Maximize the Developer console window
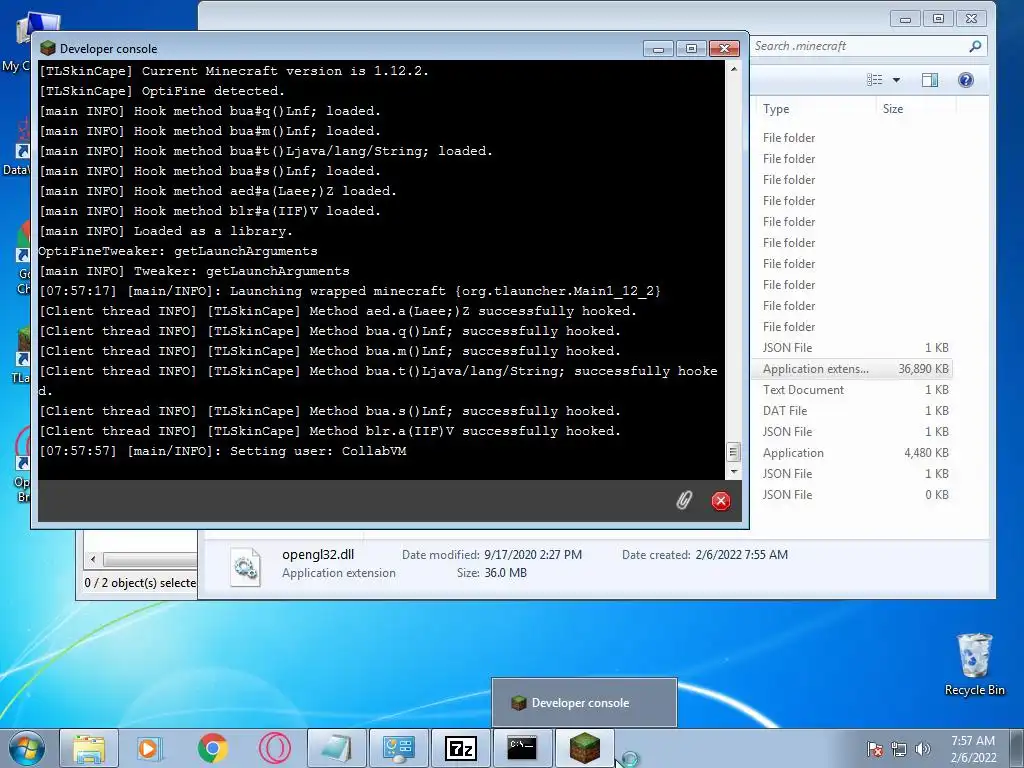 (692, 49)
